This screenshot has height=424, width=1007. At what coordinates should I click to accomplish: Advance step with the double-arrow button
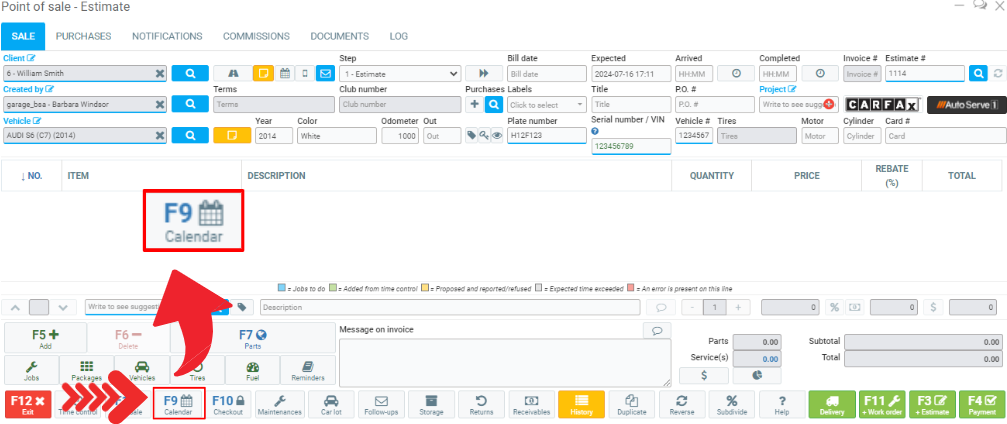point(484,74)
